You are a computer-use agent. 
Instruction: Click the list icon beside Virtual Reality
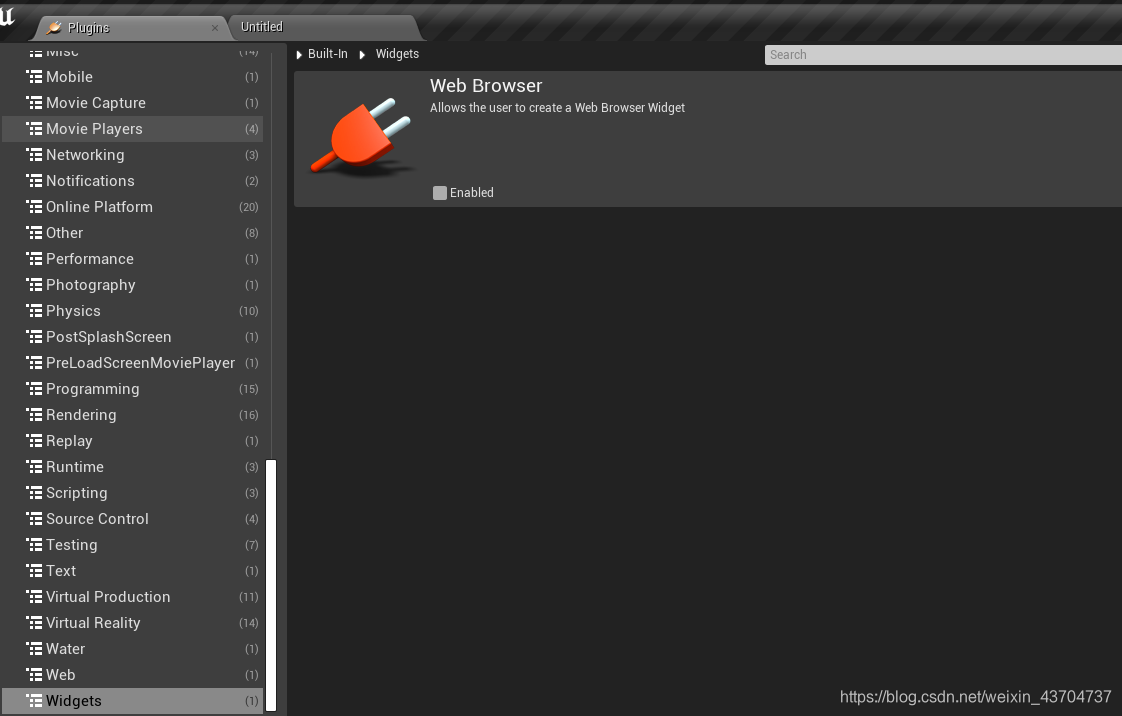tap(34, 622)
